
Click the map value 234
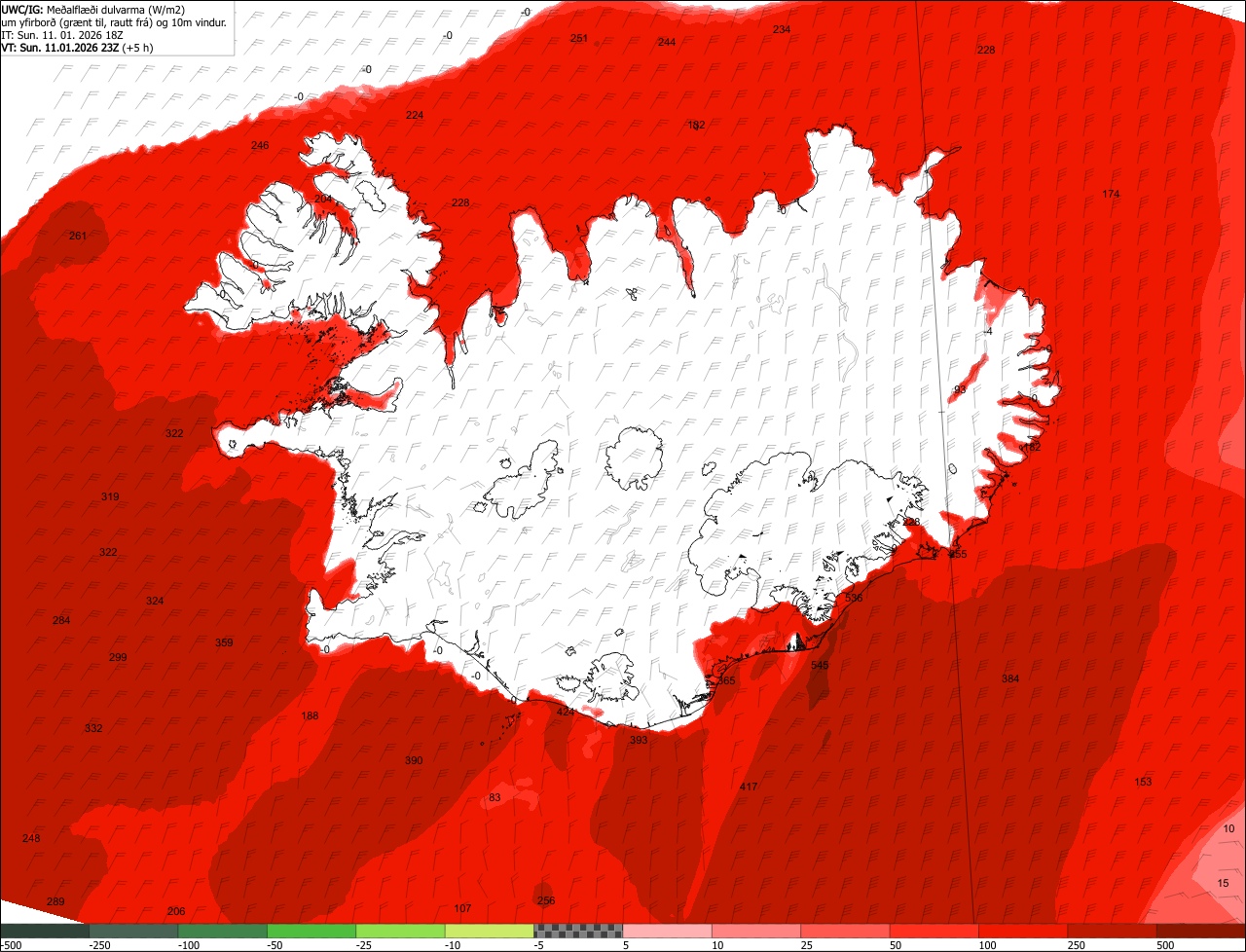pyautogui.click(x=782, y=29)
